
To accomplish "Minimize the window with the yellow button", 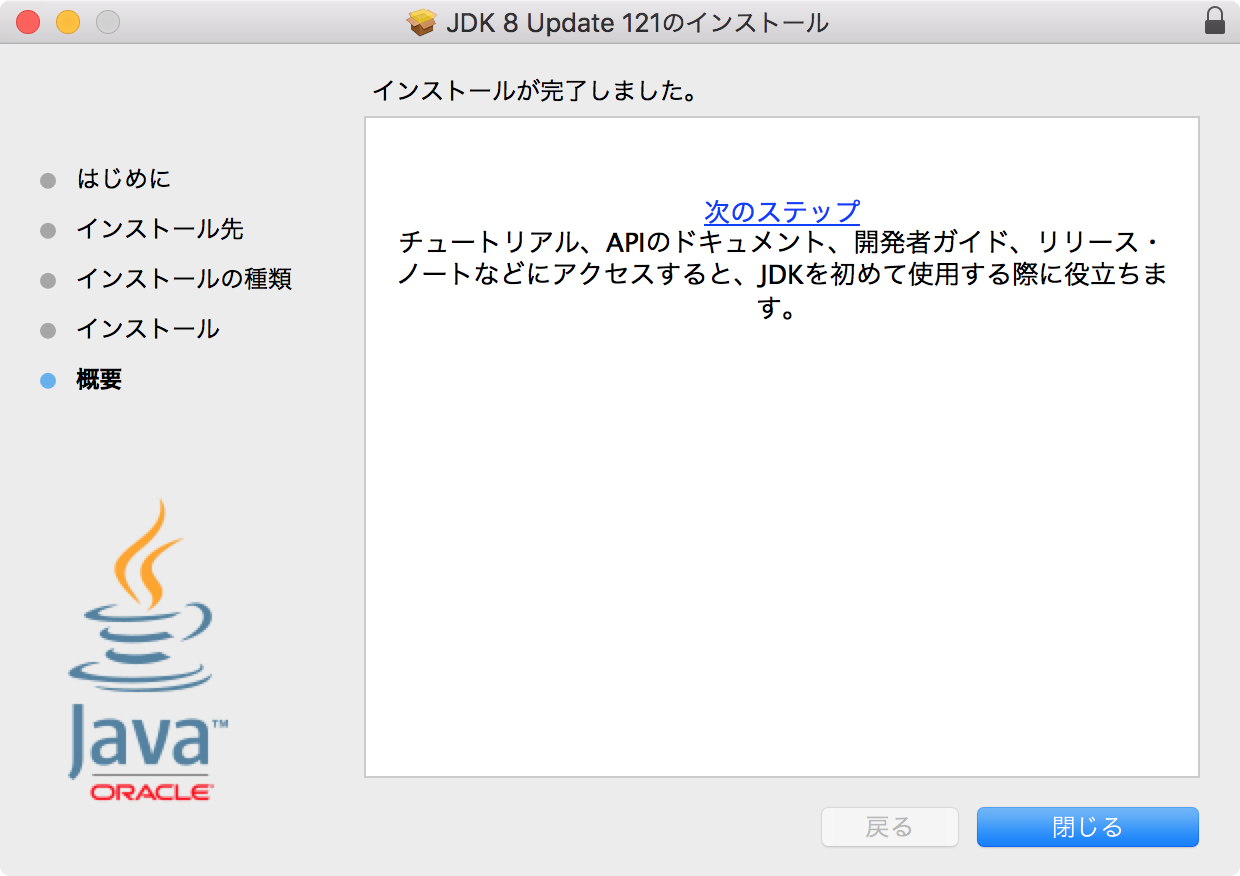I will pyautogui.click(x=68, y=21).
